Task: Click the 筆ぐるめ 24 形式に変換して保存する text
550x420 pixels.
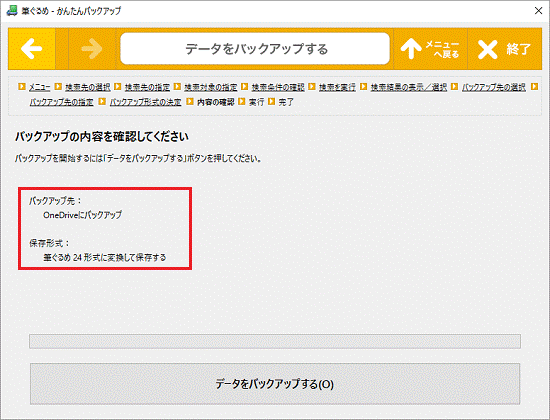Action: pos(105,258)
